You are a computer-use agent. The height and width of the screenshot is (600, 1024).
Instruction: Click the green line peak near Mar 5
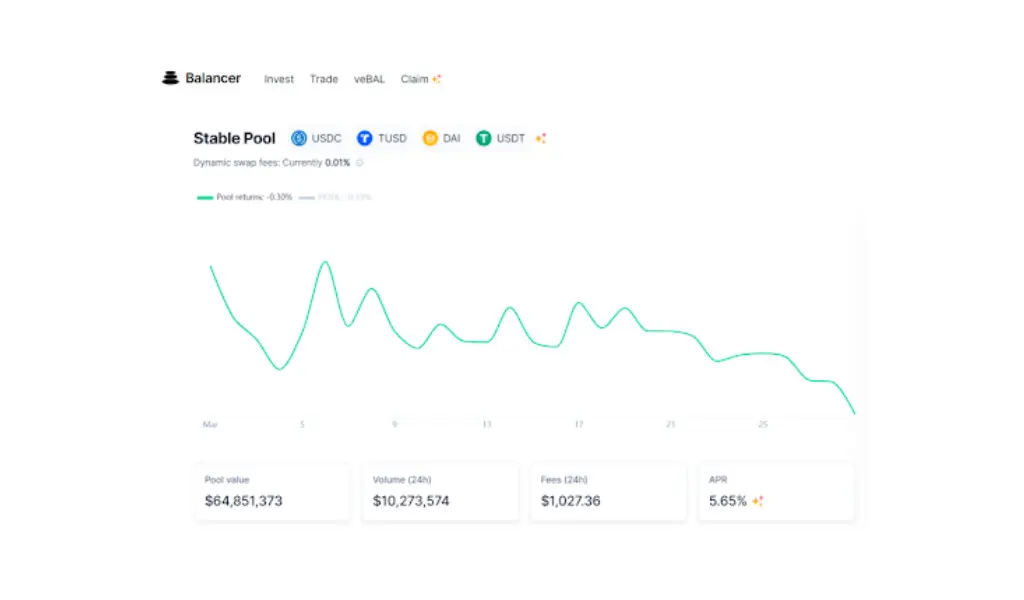click(x=325, y=262)
